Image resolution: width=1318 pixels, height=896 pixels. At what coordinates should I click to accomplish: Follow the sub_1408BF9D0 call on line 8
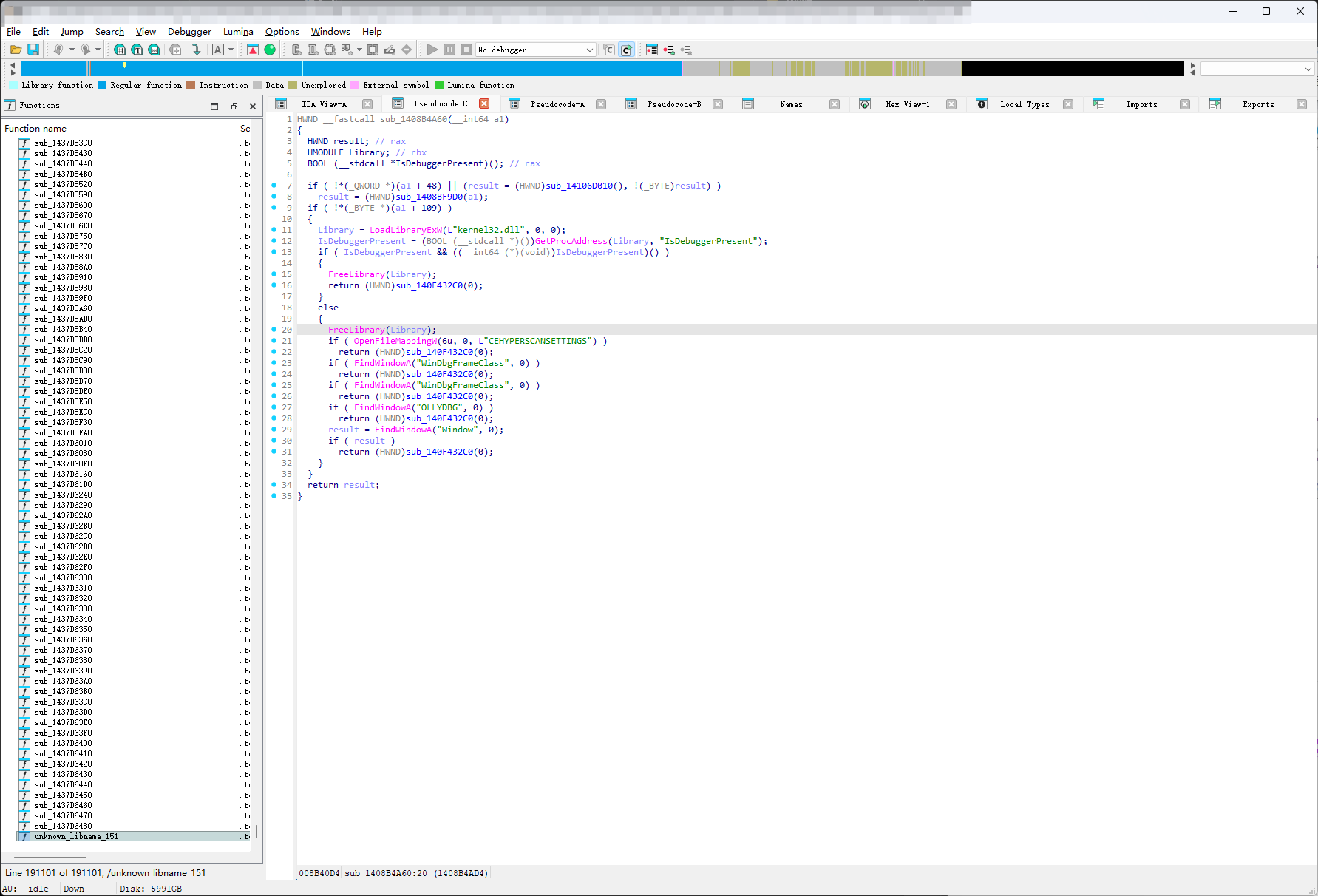pos(429,197)
